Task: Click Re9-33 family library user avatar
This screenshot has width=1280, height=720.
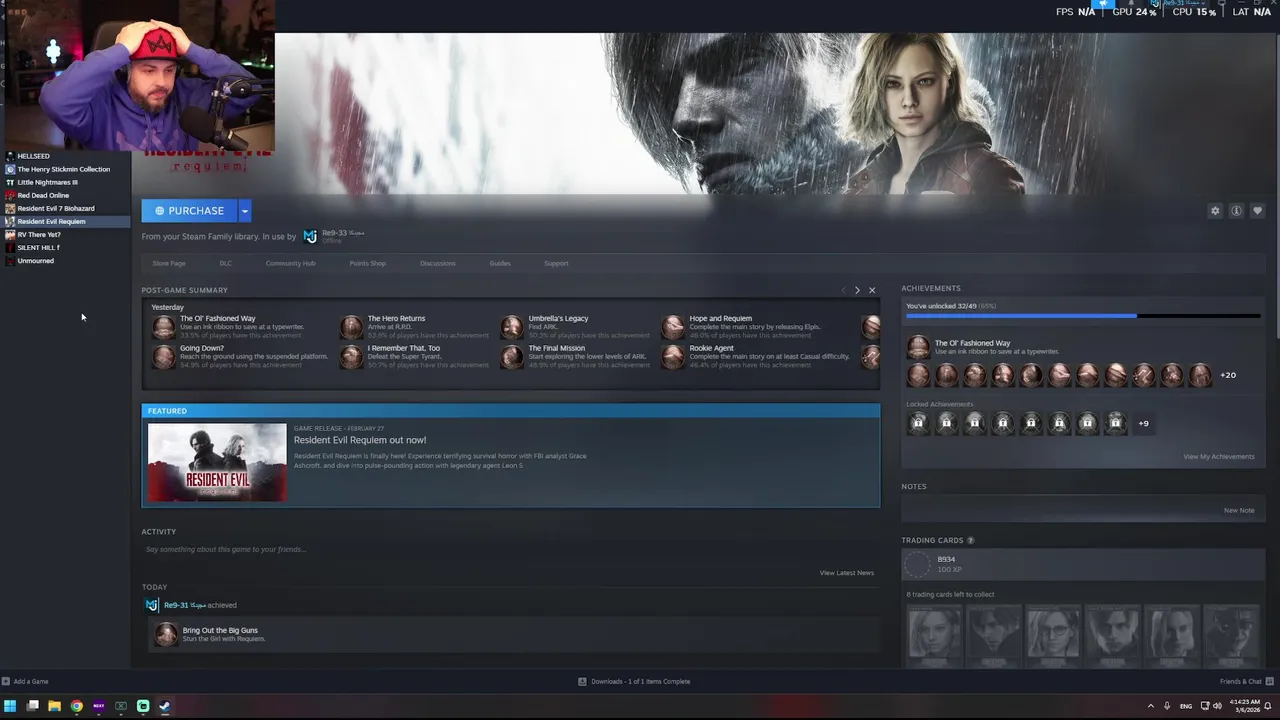Action: pos(310,236)
